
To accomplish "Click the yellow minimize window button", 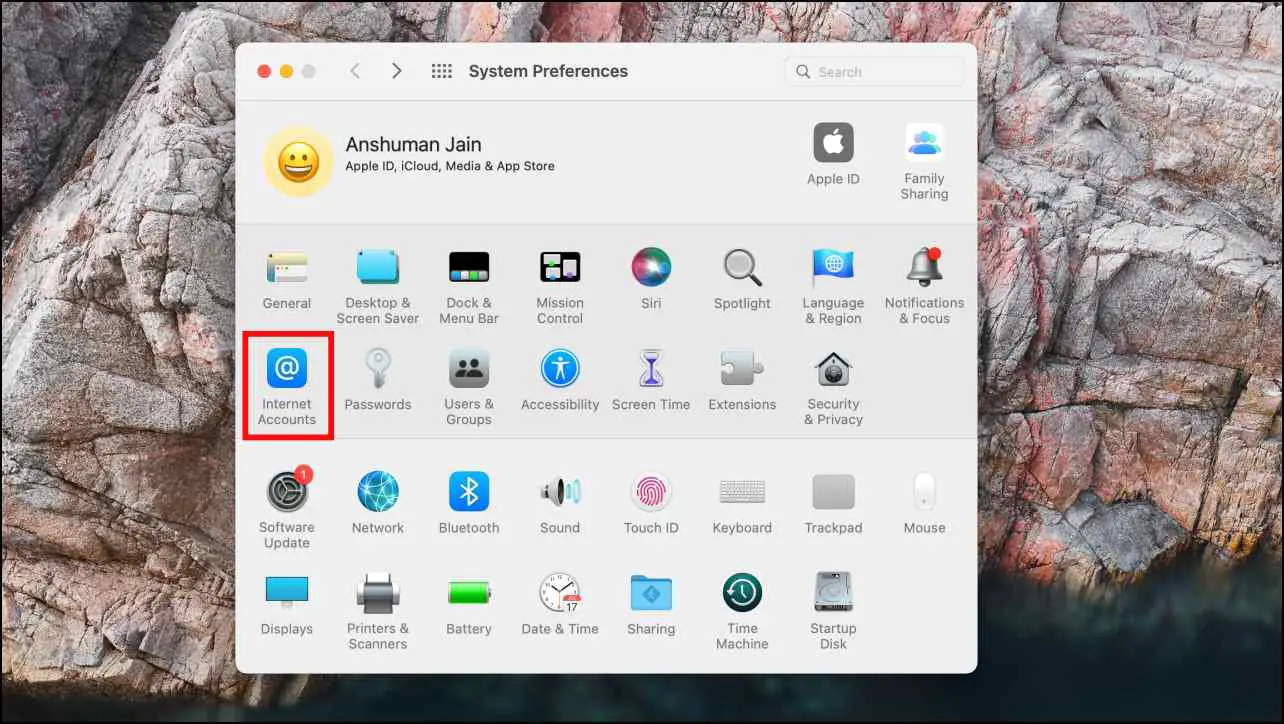I will click(286, 71).
